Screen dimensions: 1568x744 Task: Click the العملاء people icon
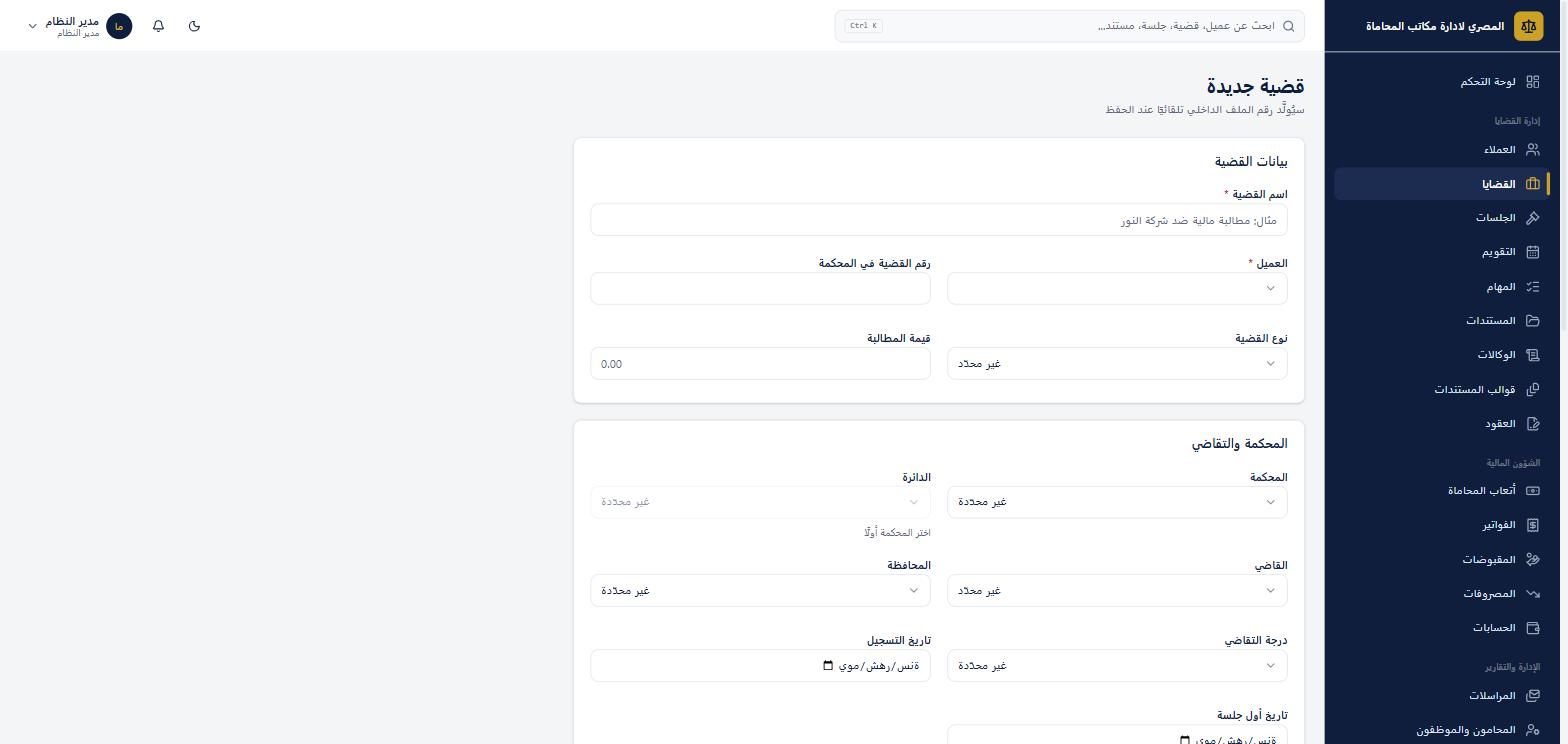pyautogui.click(x=1533, y=150)
